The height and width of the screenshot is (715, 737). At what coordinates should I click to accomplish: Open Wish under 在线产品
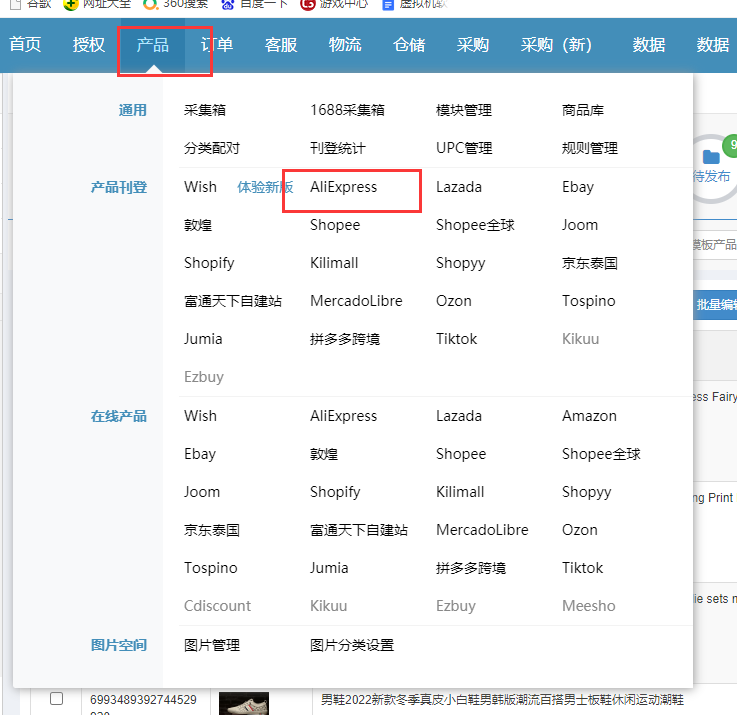pyautogui.click(x=200, y=416)
